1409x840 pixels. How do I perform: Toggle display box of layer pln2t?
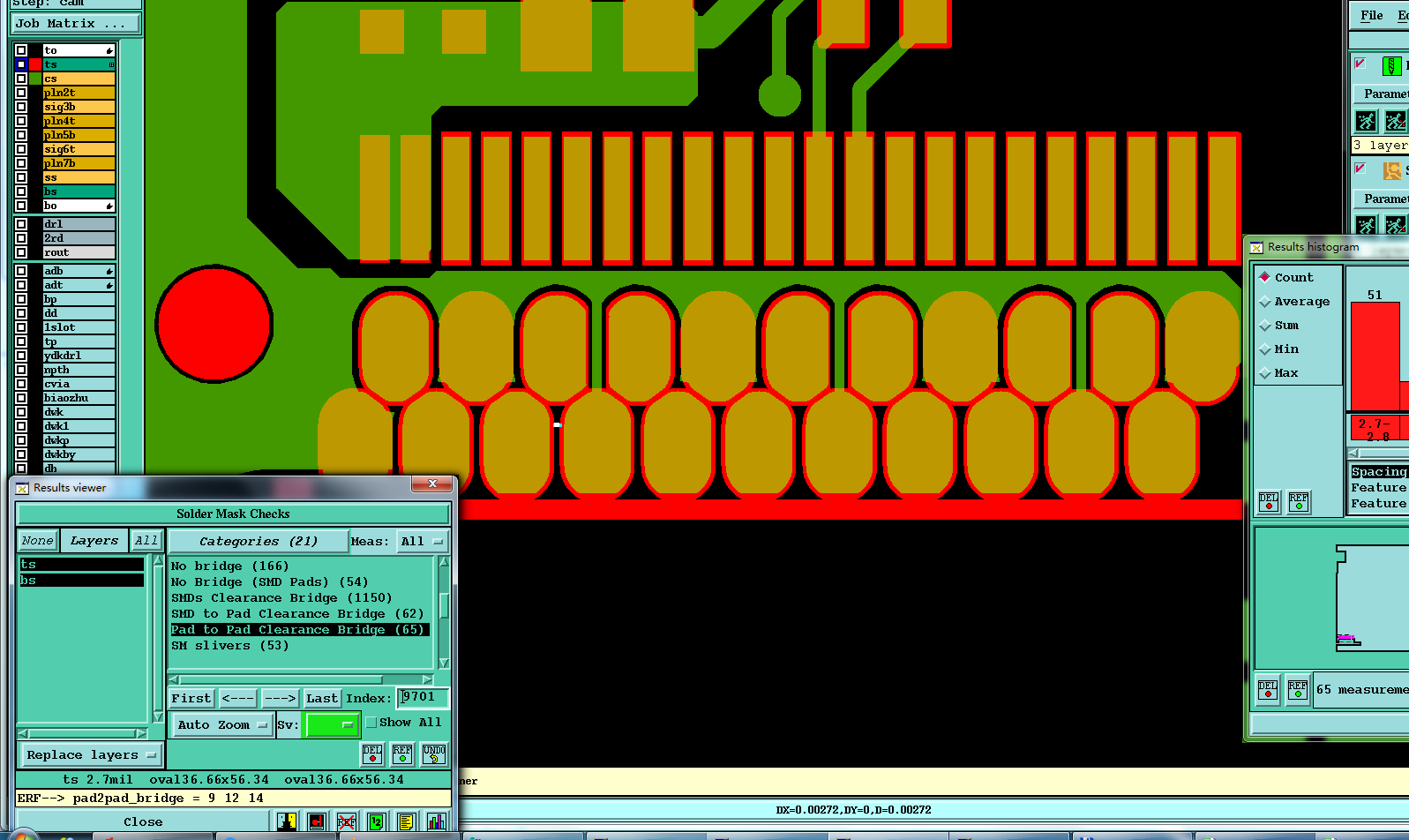pos(21,93)
